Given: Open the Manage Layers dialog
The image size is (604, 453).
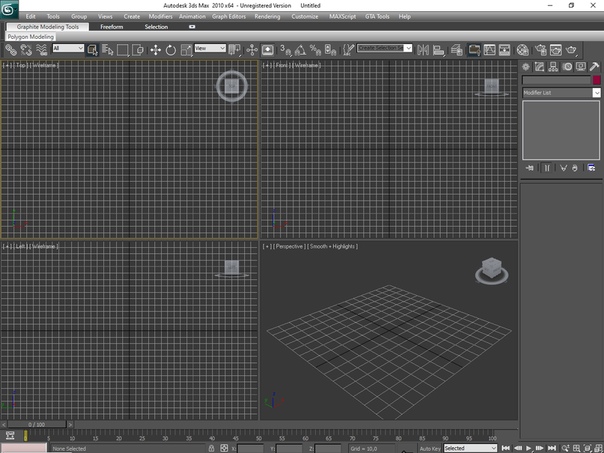Looking at the screenshot, I should 456,50.
